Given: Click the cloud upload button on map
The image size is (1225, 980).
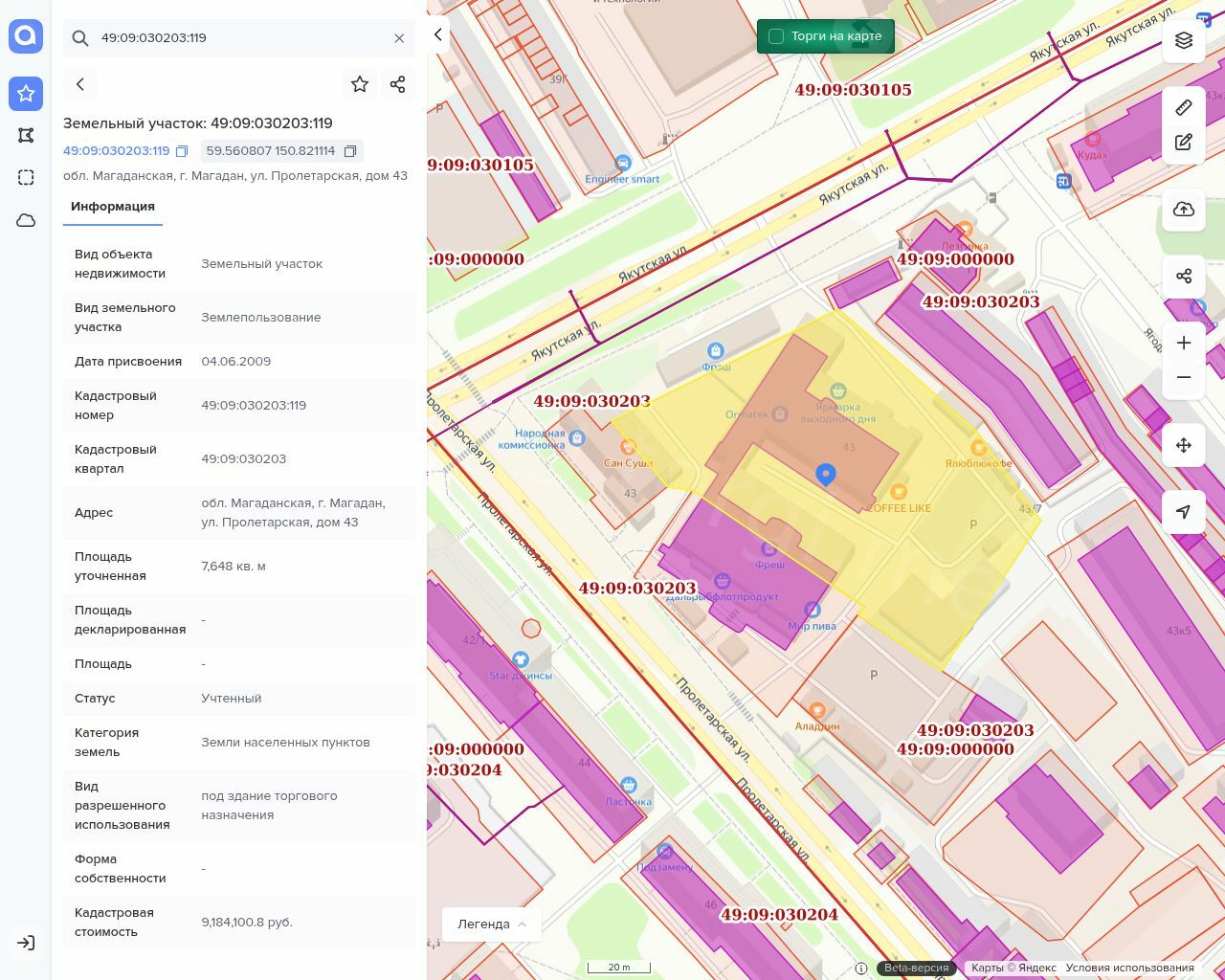Looking at the screenshot, I should [1184, 210].
